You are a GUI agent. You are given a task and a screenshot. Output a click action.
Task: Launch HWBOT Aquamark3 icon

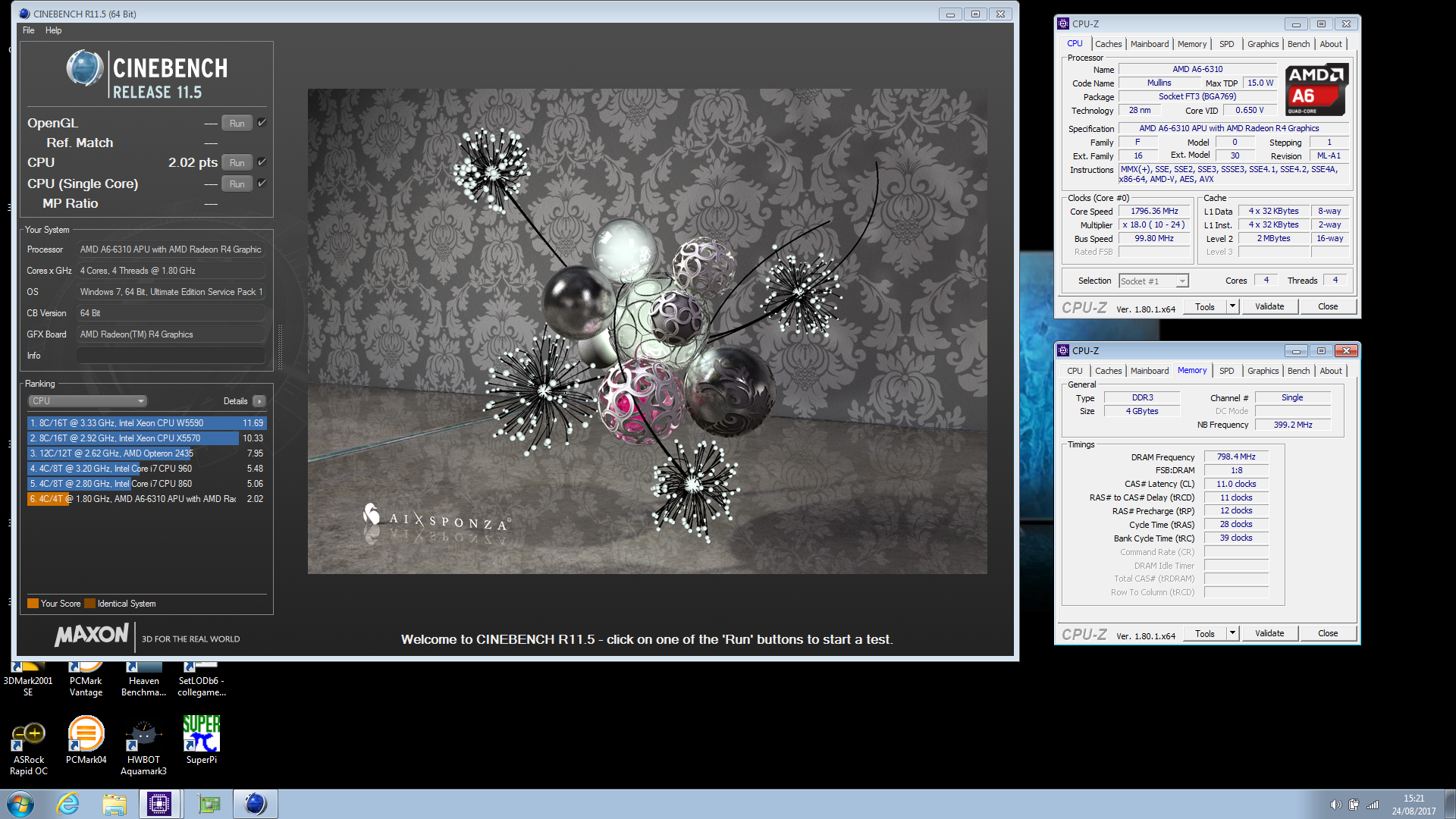pyautogui.click(x=143, y=748)
